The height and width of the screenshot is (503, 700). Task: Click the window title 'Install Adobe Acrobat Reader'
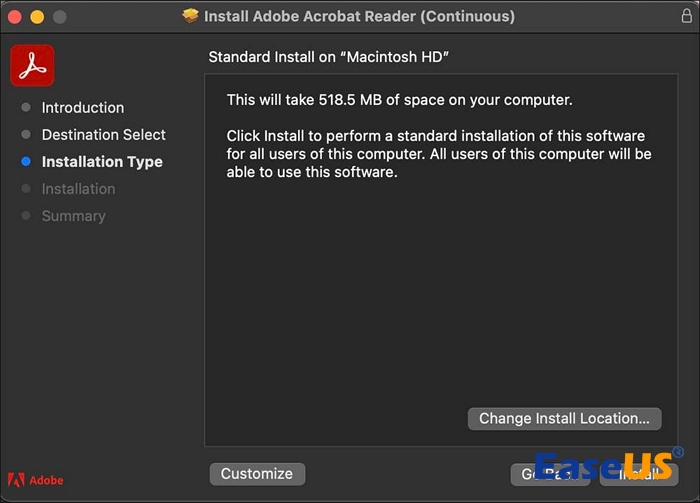(x=359, y=17)
